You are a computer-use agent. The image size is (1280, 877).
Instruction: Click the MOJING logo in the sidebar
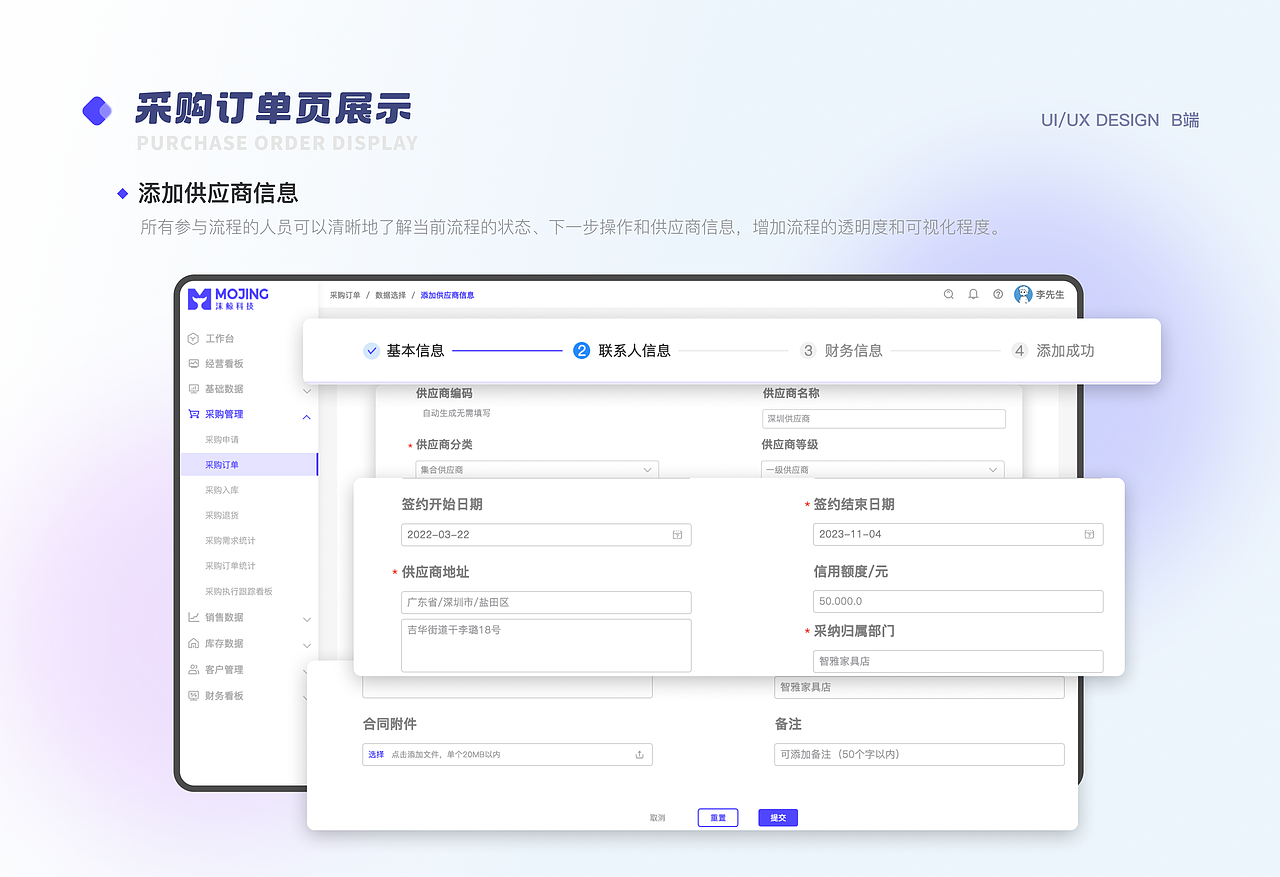(228, 299)
